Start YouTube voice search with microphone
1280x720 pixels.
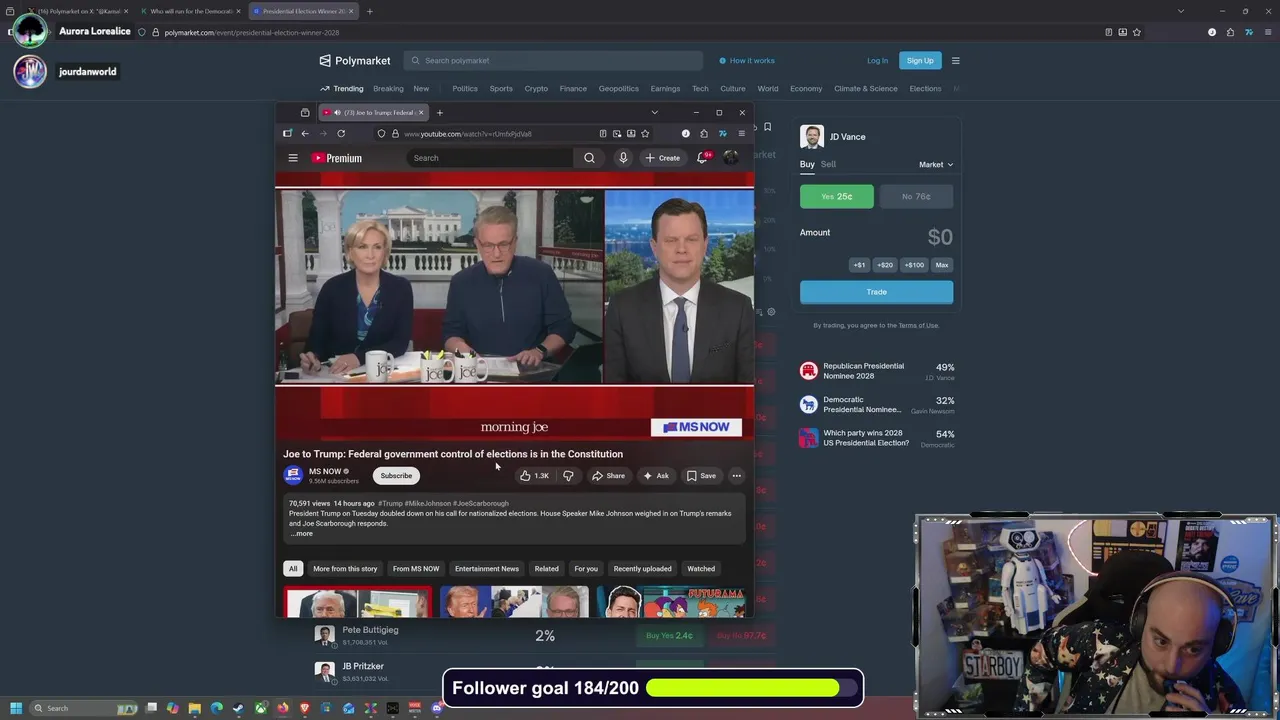623,158
